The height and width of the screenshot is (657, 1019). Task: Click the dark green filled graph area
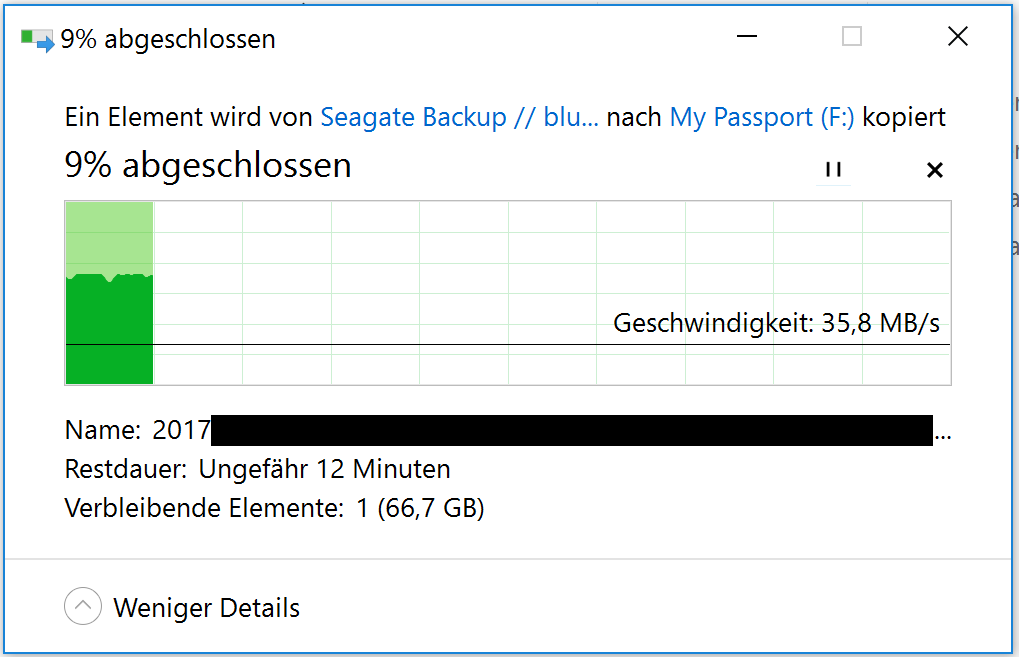pyautogui.click(x=109, y=335)
